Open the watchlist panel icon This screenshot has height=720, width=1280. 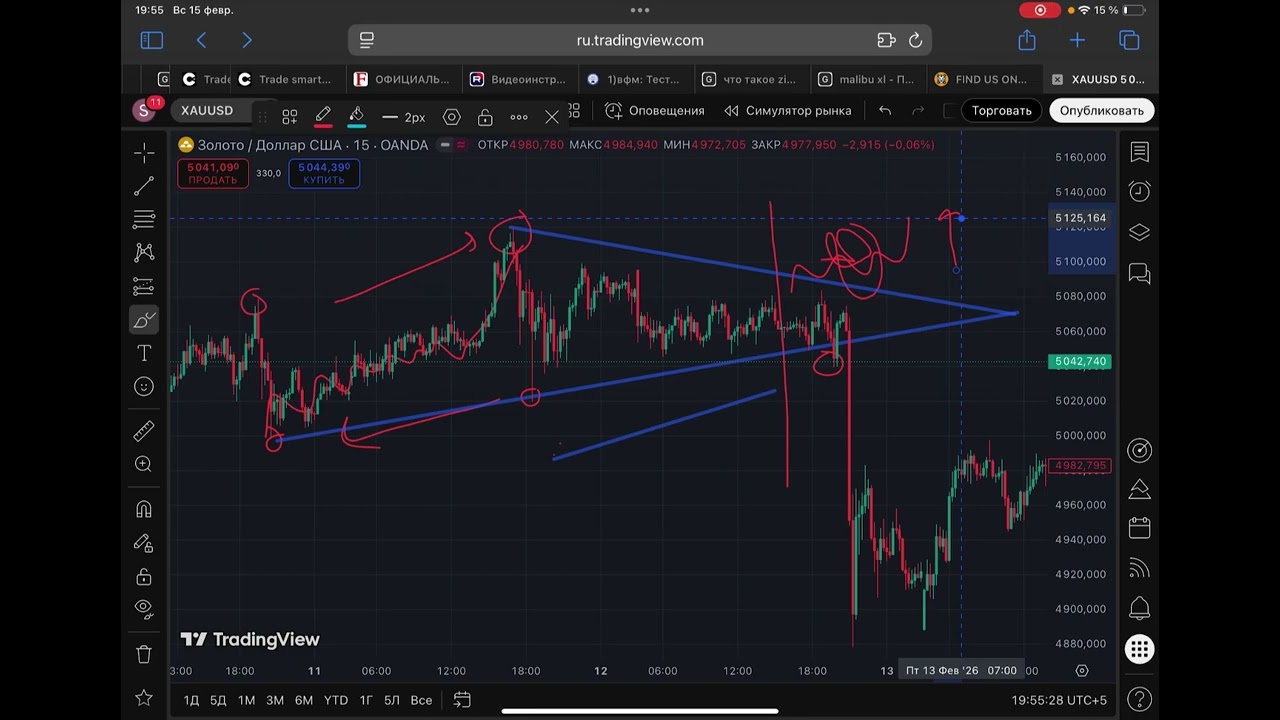(x=1139, y=152)
